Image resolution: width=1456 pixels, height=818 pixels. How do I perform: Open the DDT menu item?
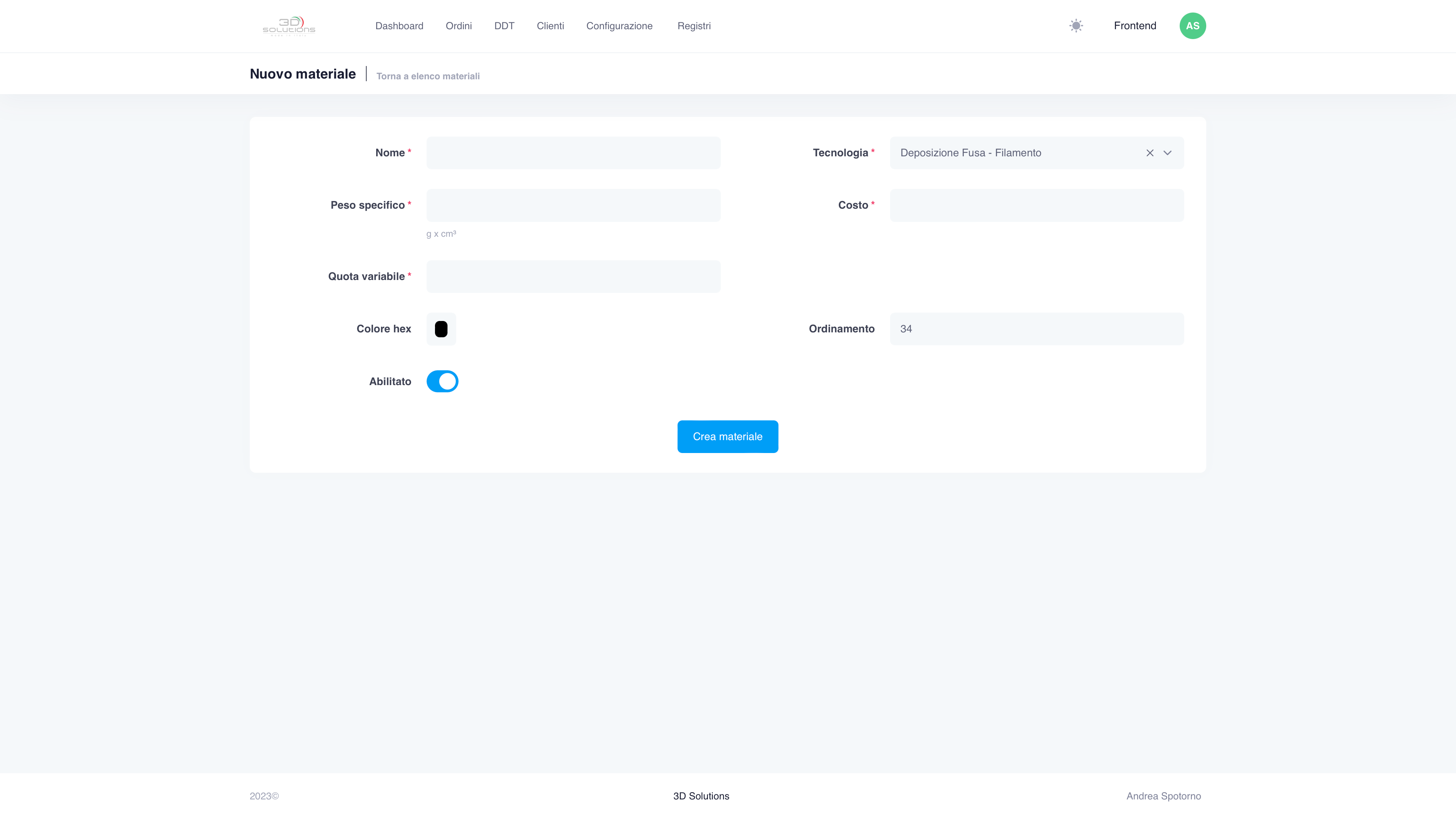(504, 26)
